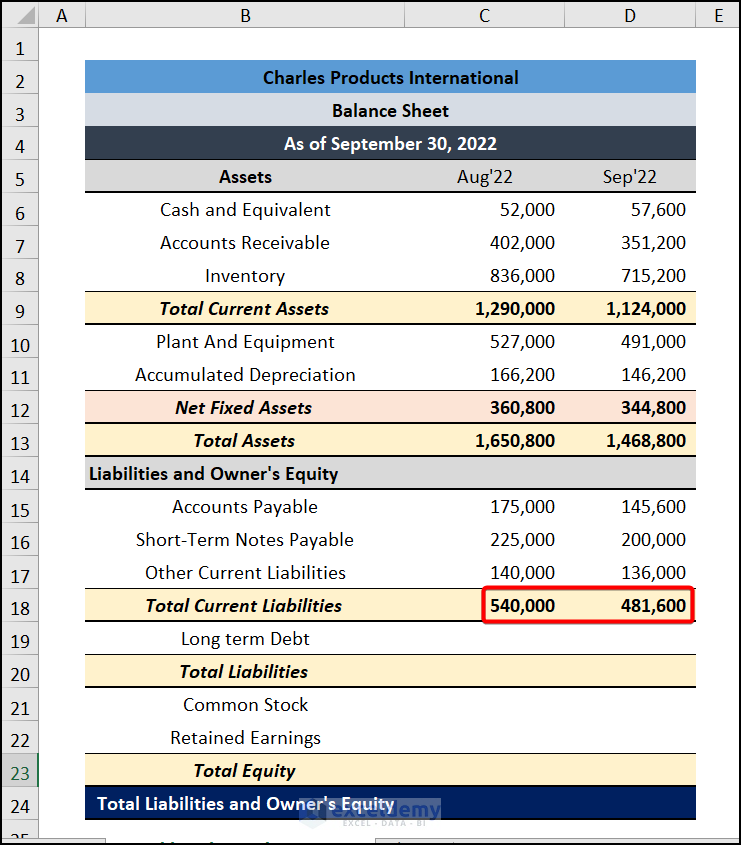Click the Retained Earnings label cell
Viewport: 741px width, 845px height.
point(245,738)
